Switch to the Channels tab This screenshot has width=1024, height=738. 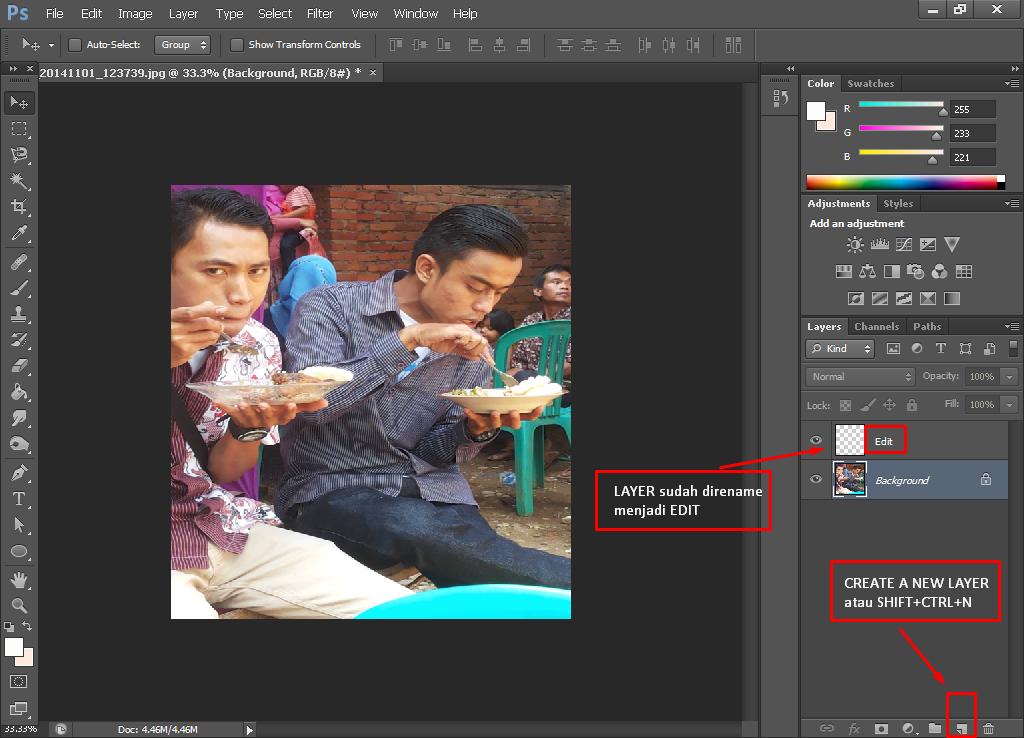tap(876, 327)
